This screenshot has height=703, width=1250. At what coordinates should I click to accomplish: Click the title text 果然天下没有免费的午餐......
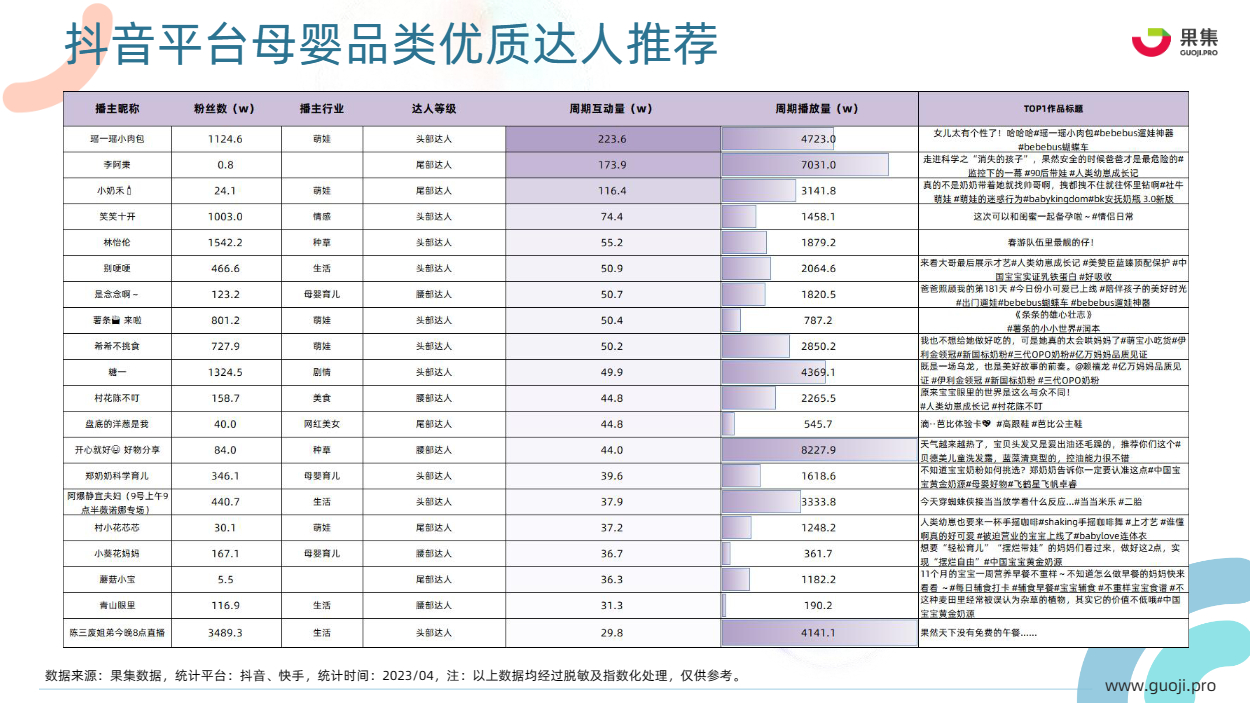click(981, 634)
